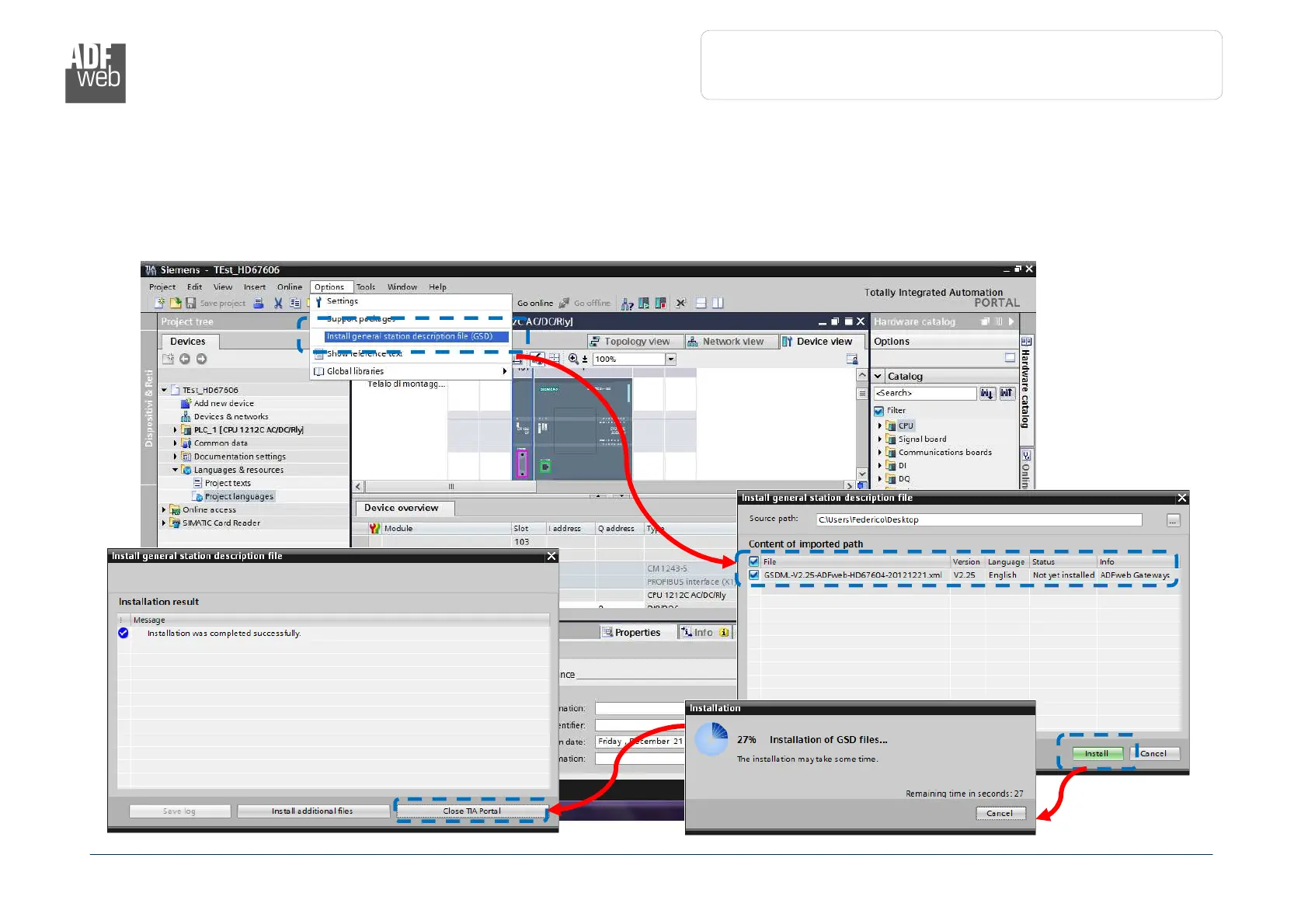Click the Stop CPU toolbar icon

(x=660, y=303)
